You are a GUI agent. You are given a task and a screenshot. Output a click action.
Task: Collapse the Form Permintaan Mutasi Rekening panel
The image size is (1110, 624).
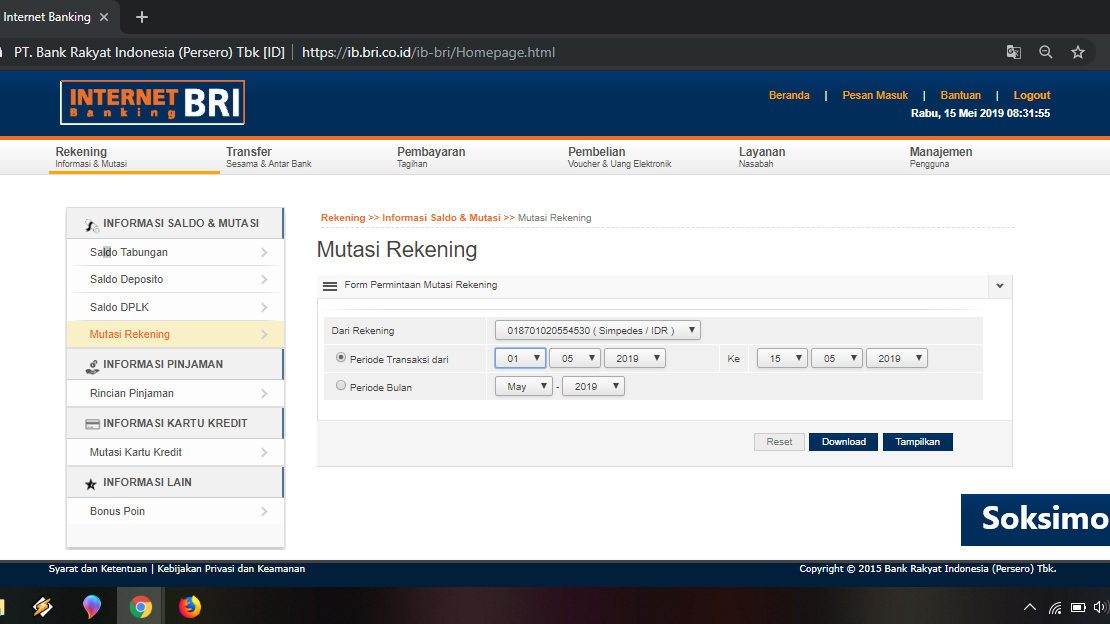[1000, 286]
